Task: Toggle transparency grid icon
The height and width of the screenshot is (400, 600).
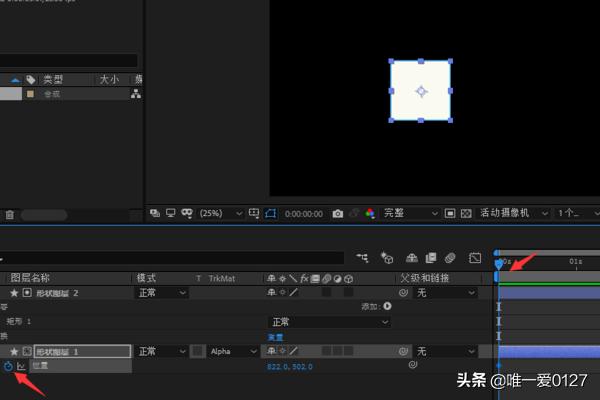Action: point(466,213)
